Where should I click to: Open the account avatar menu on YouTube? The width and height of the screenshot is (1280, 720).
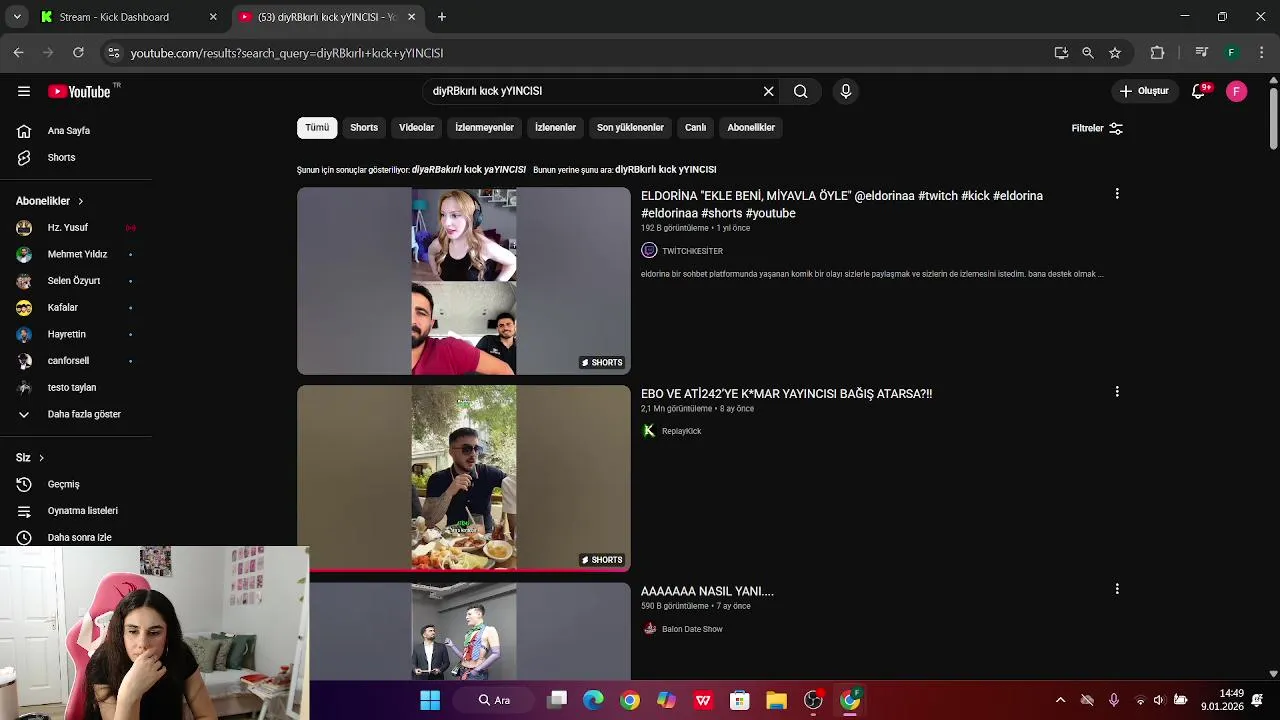tap(1237, 91)
